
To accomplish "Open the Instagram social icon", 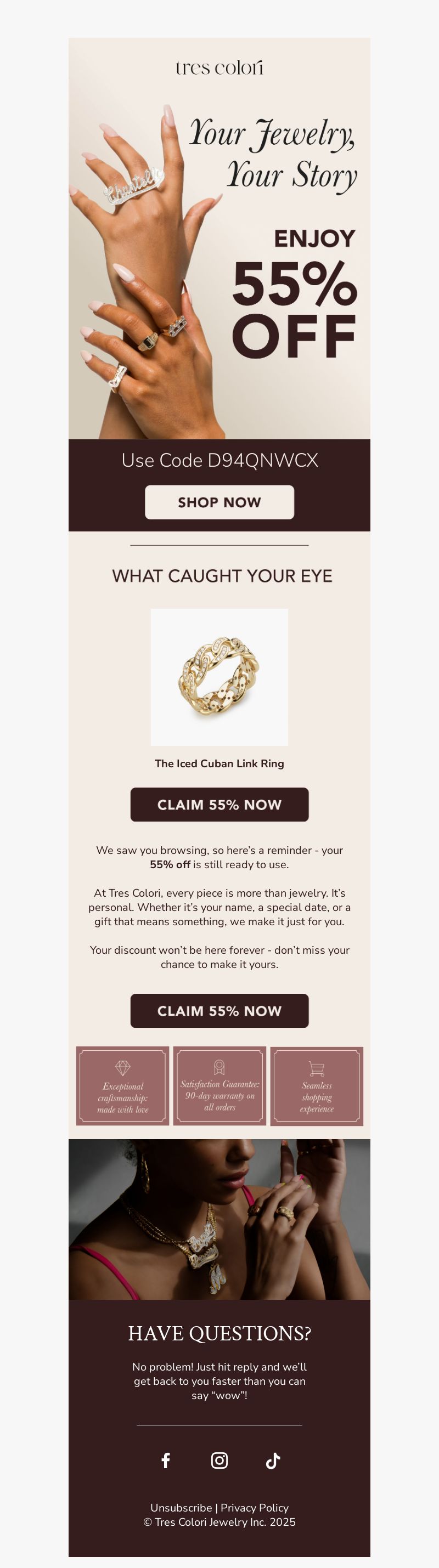I will 219,1461.
